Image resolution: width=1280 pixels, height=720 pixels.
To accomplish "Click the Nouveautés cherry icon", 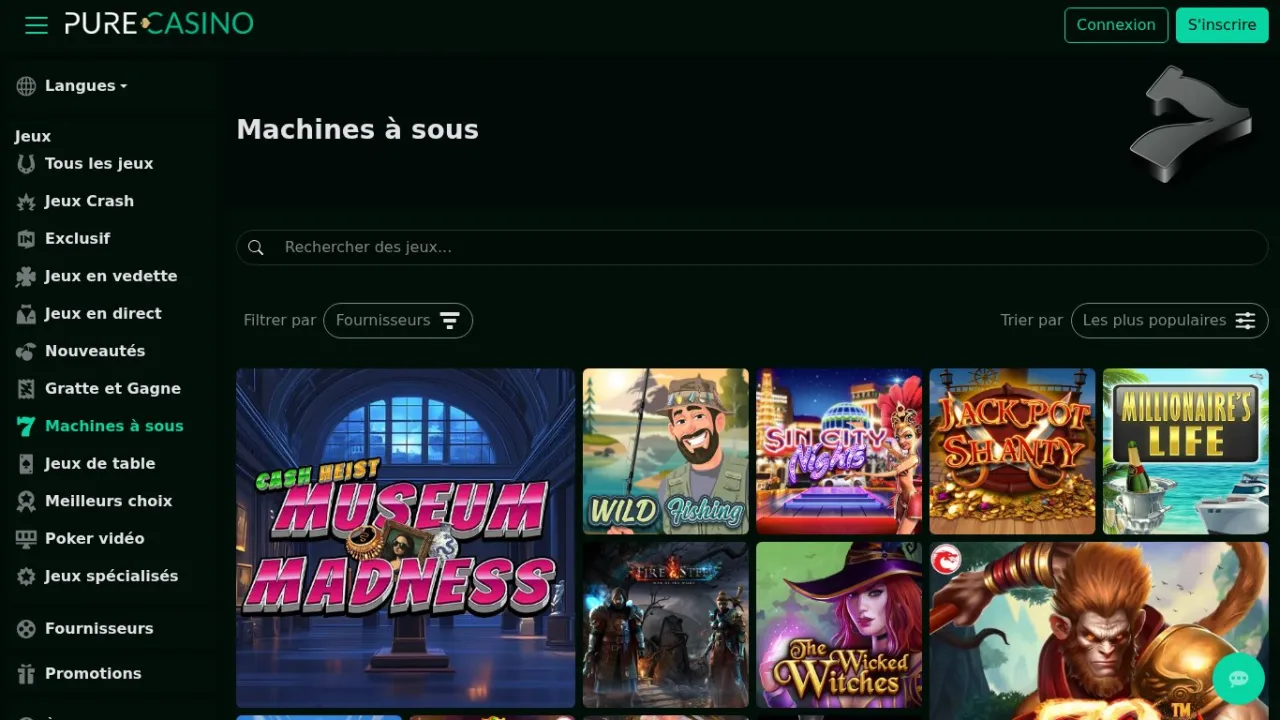I will point(26,351).
